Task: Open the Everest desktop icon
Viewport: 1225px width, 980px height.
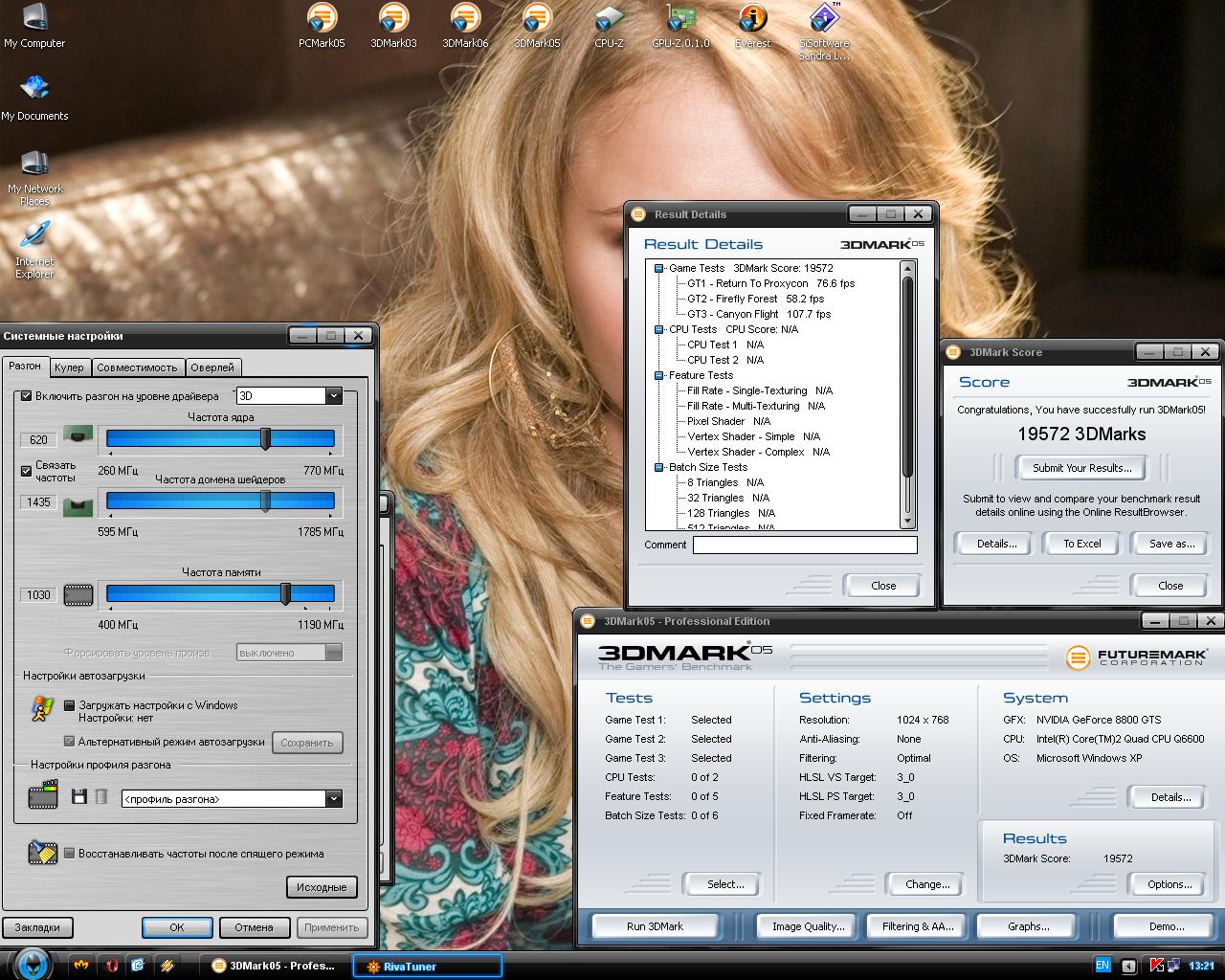Action: (752, 25)
